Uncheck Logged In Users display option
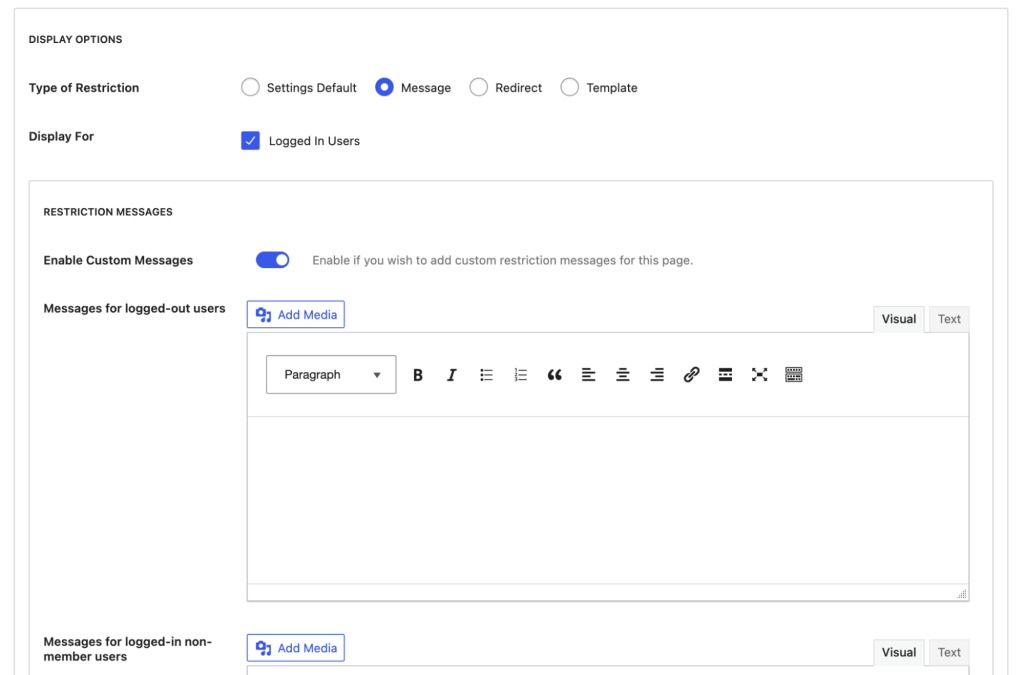The image size is (1024, 675). (250, 140)
